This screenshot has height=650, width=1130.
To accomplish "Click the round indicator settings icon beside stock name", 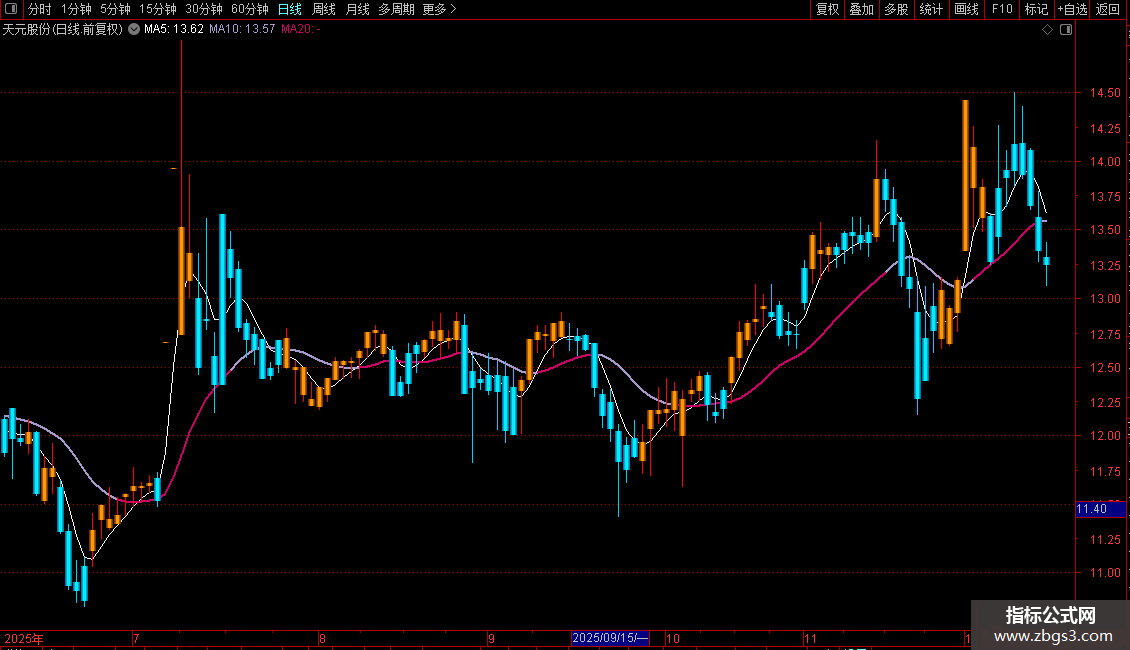I will click(134, 29).
